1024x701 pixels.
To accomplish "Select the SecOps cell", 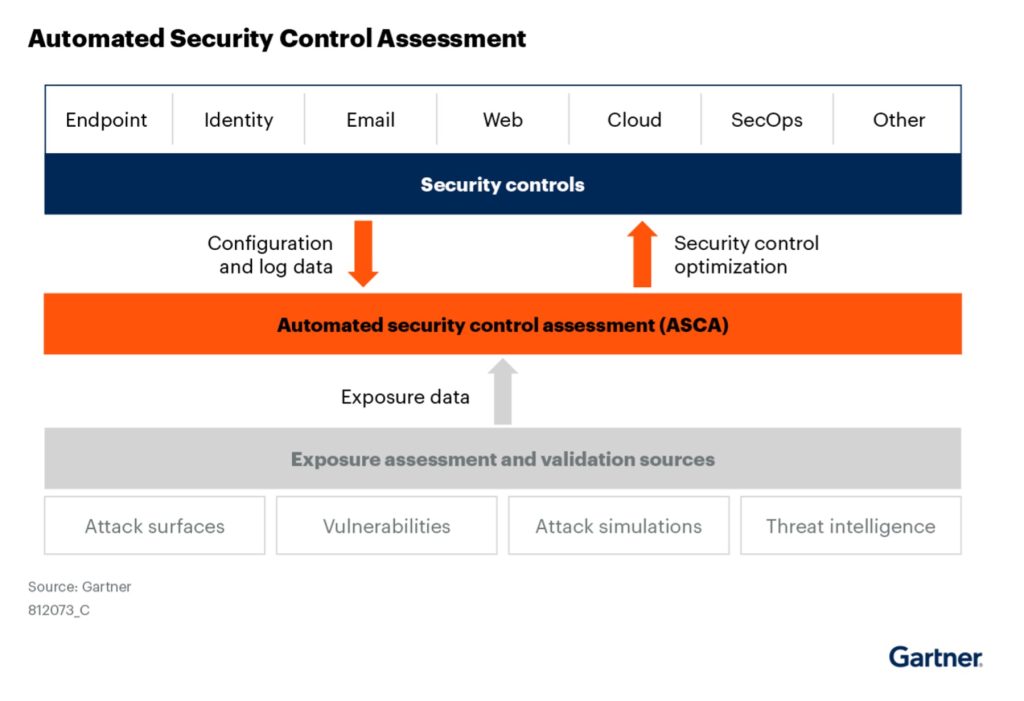I will pos(766,120).
